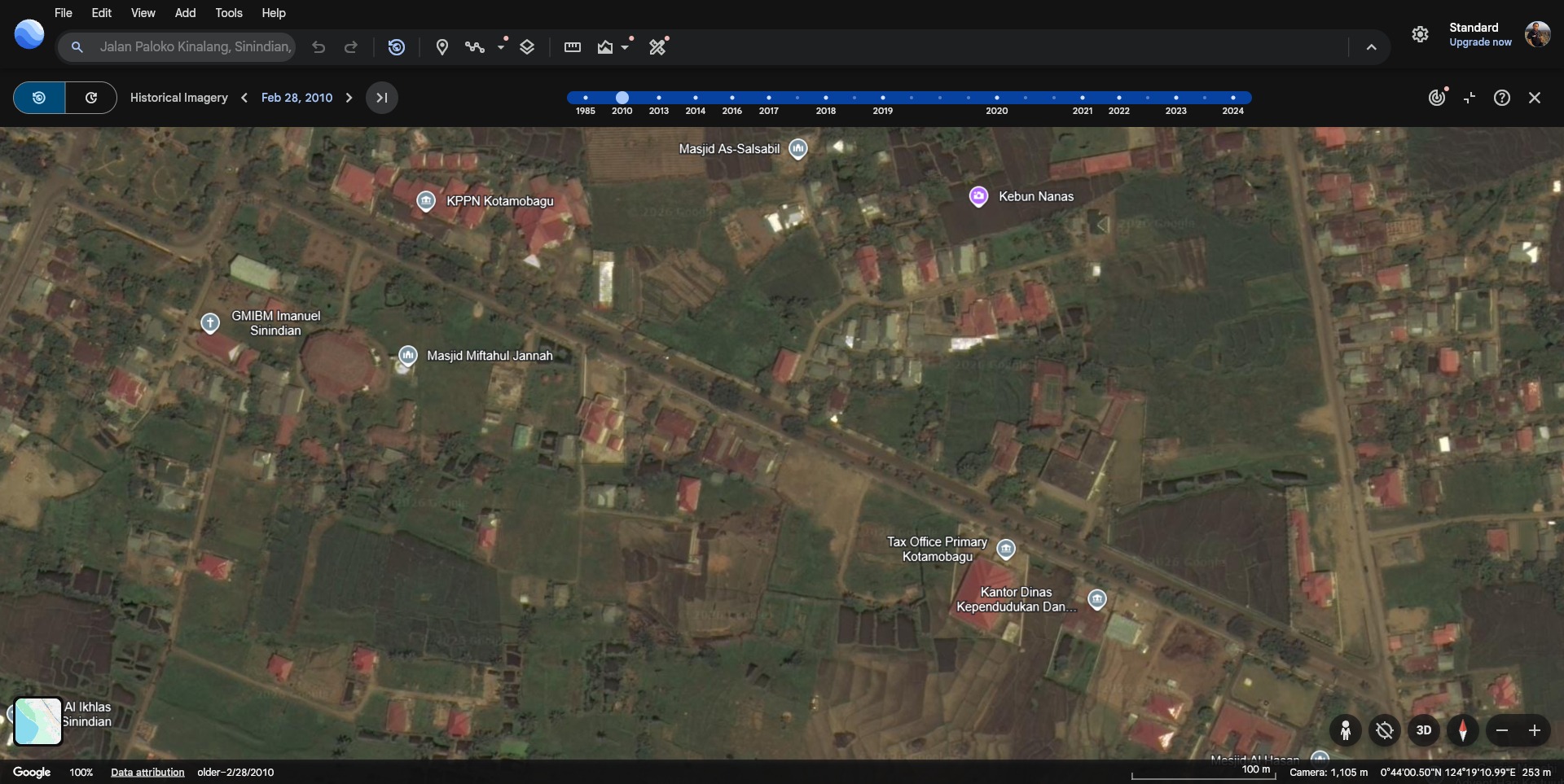
Task: Reset the compass to north
Action: (1463, 730)
